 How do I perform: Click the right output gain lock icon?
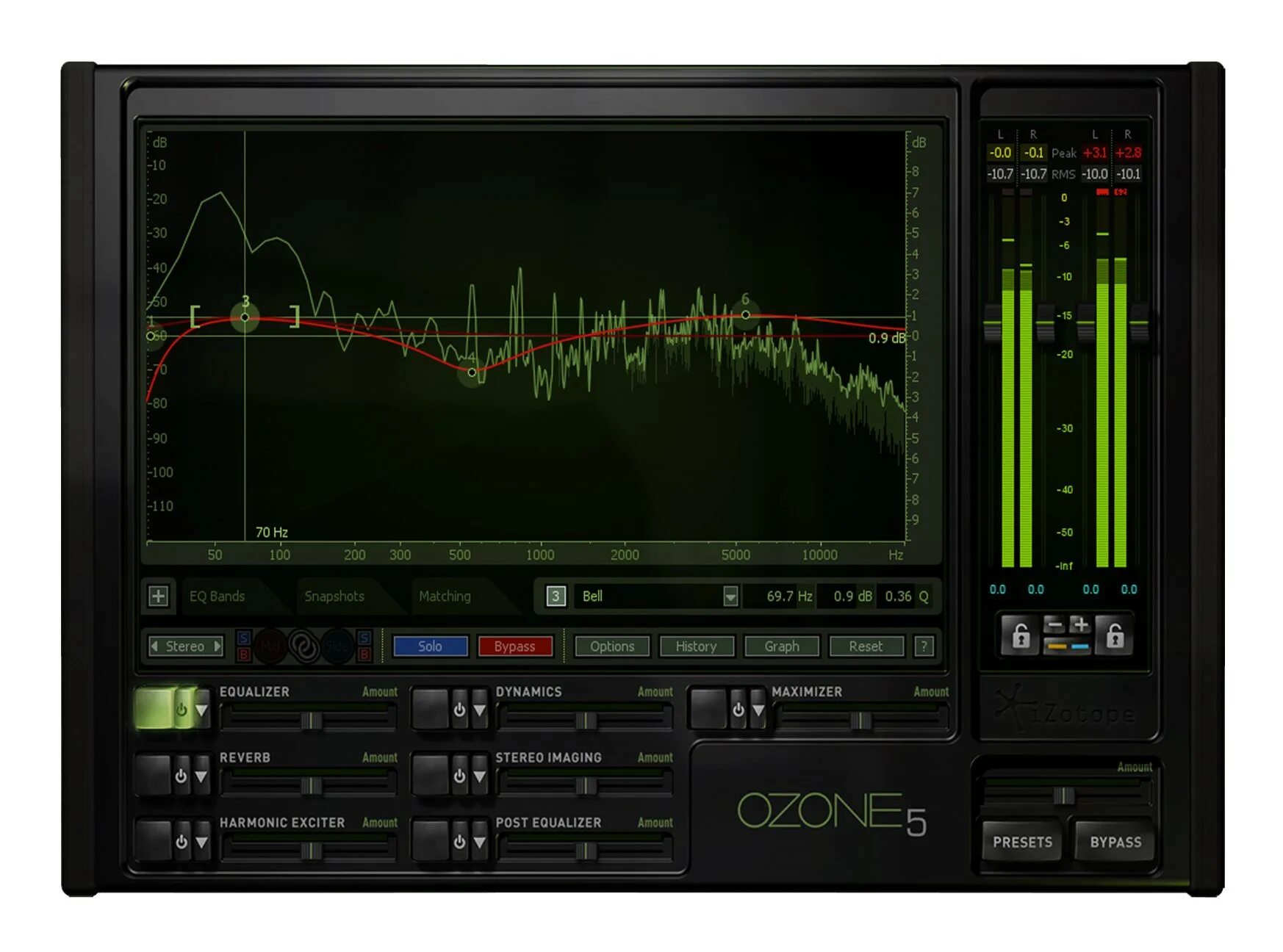[1114, 635]
